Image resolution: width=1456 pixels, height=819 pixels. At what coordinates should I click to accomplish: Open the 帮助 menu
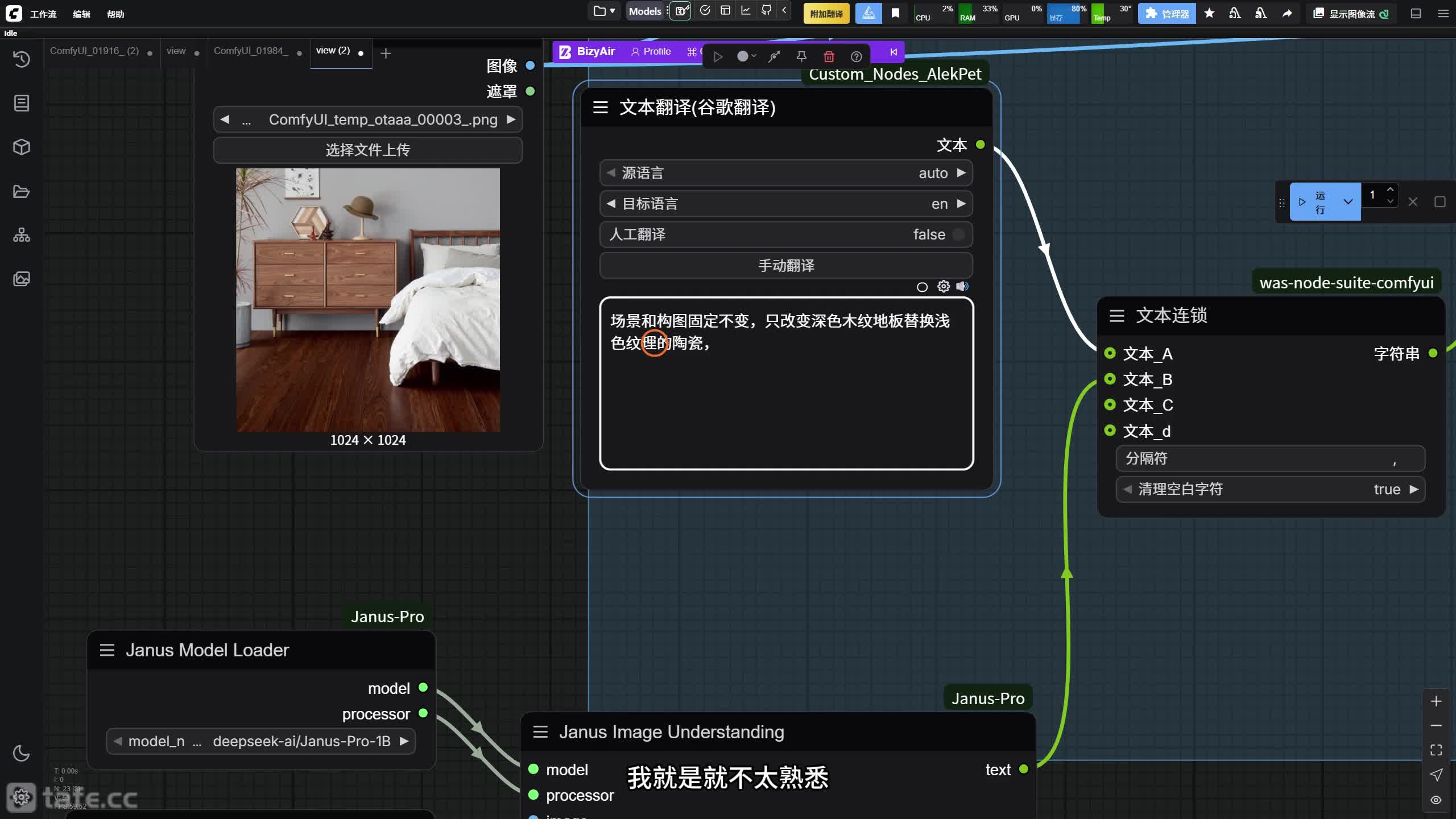115,14
